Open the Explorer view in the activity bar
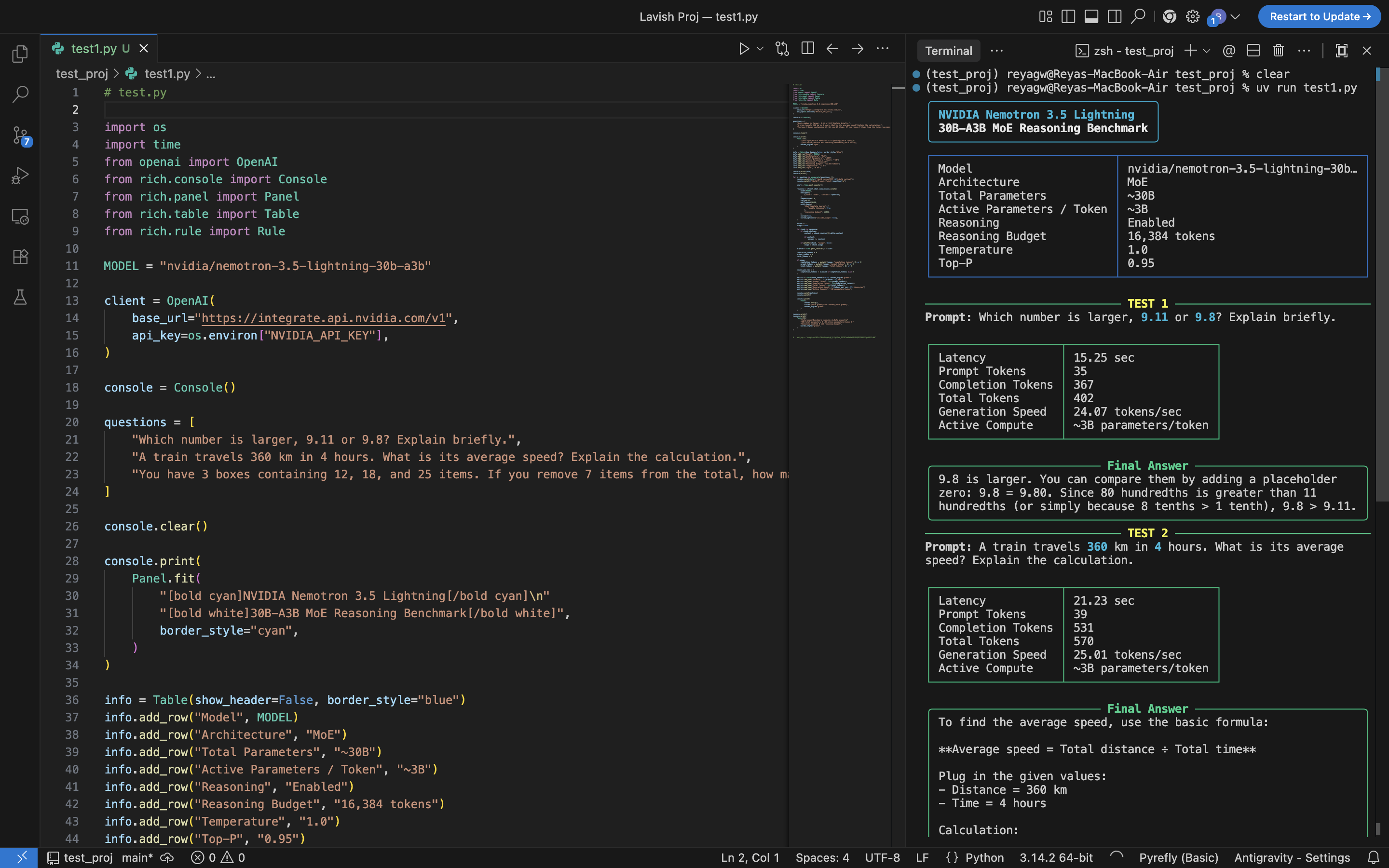The height and width of the screenshot is (868, 1389). pos(20,54)
